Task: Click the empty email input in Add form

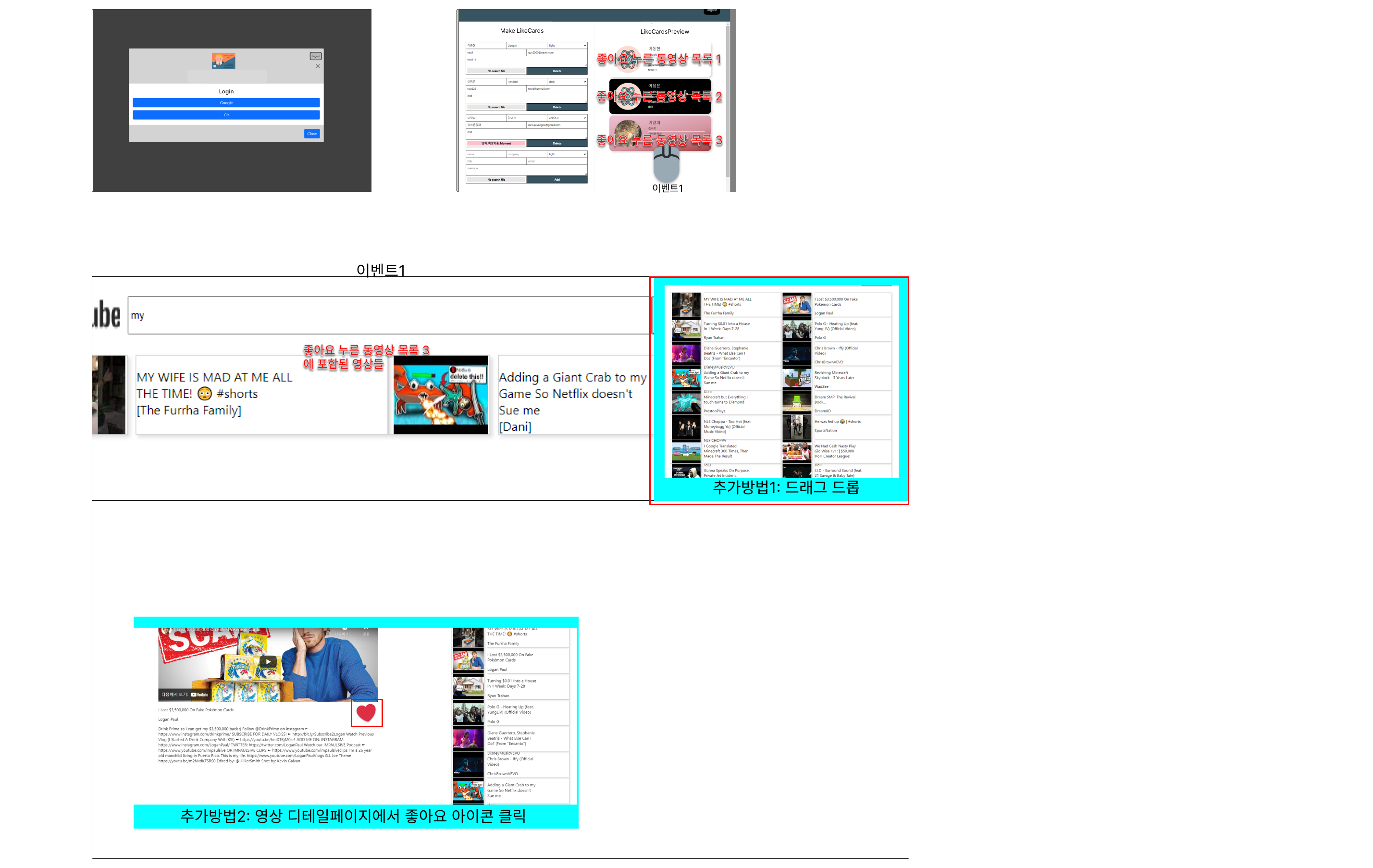Action: 557,161
